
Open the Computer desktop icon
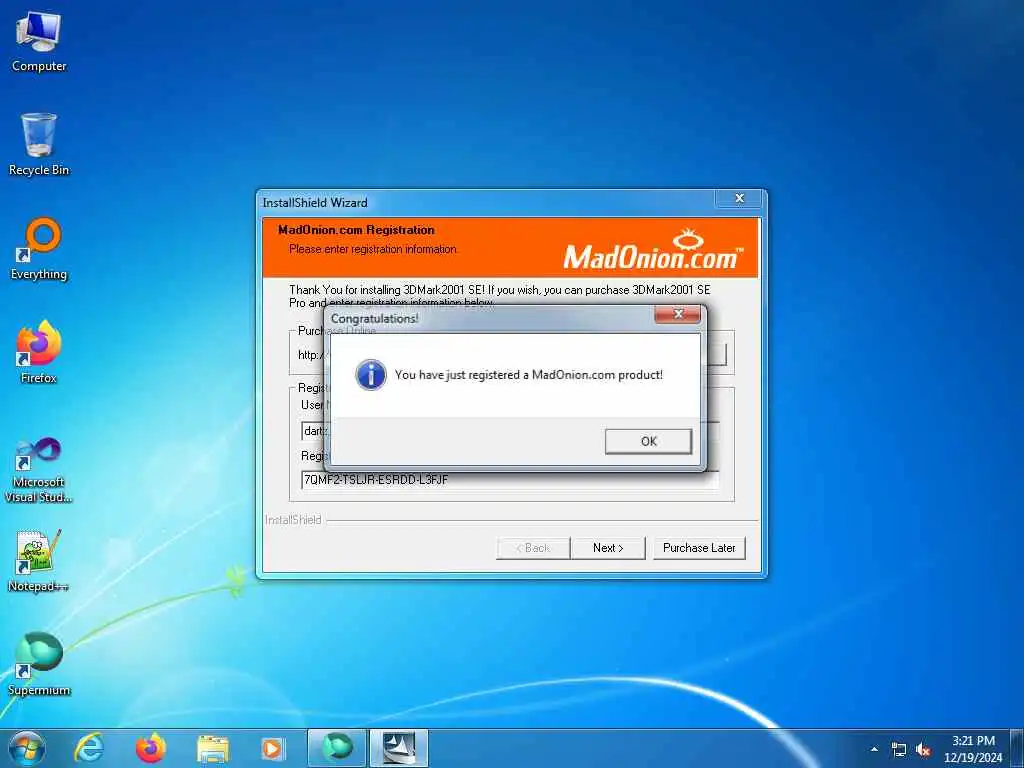point(39,42)
